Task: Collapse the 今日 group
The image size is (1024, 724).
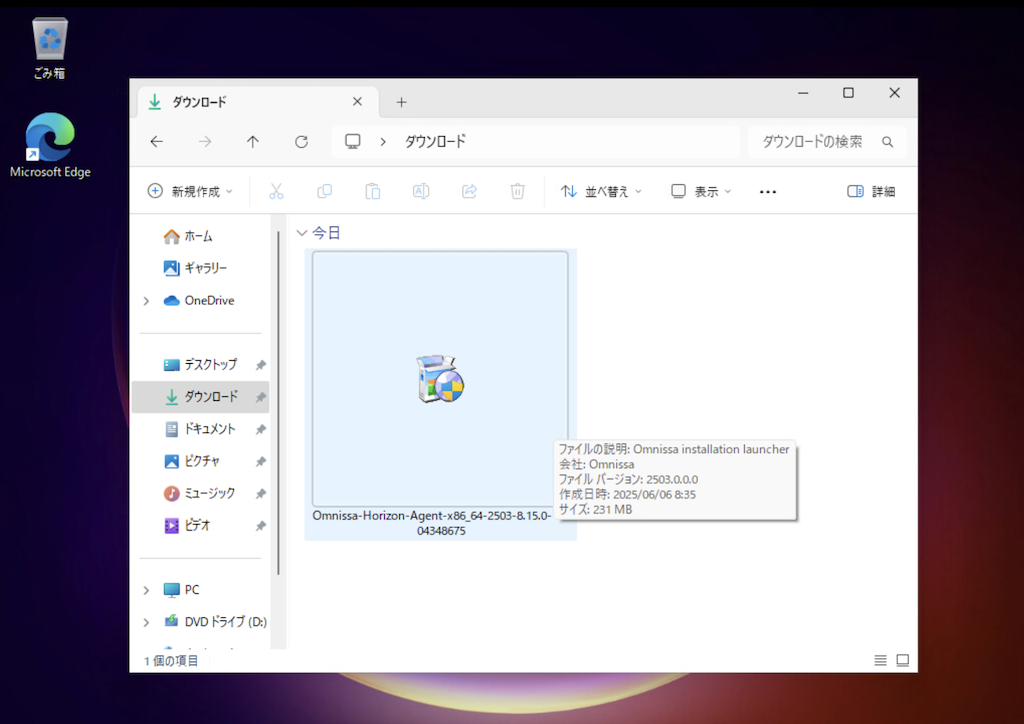Action: coord(302,233)
